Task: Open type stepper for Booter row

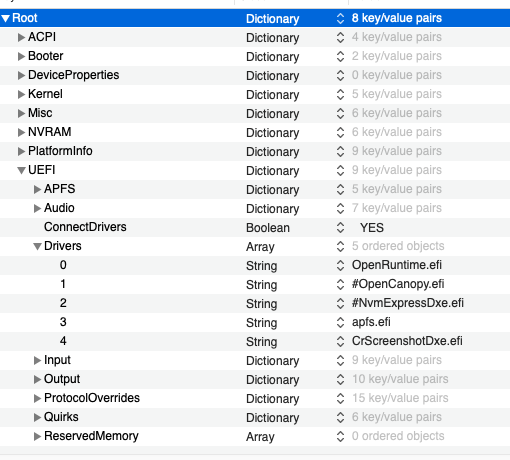Action: (340, 56)
